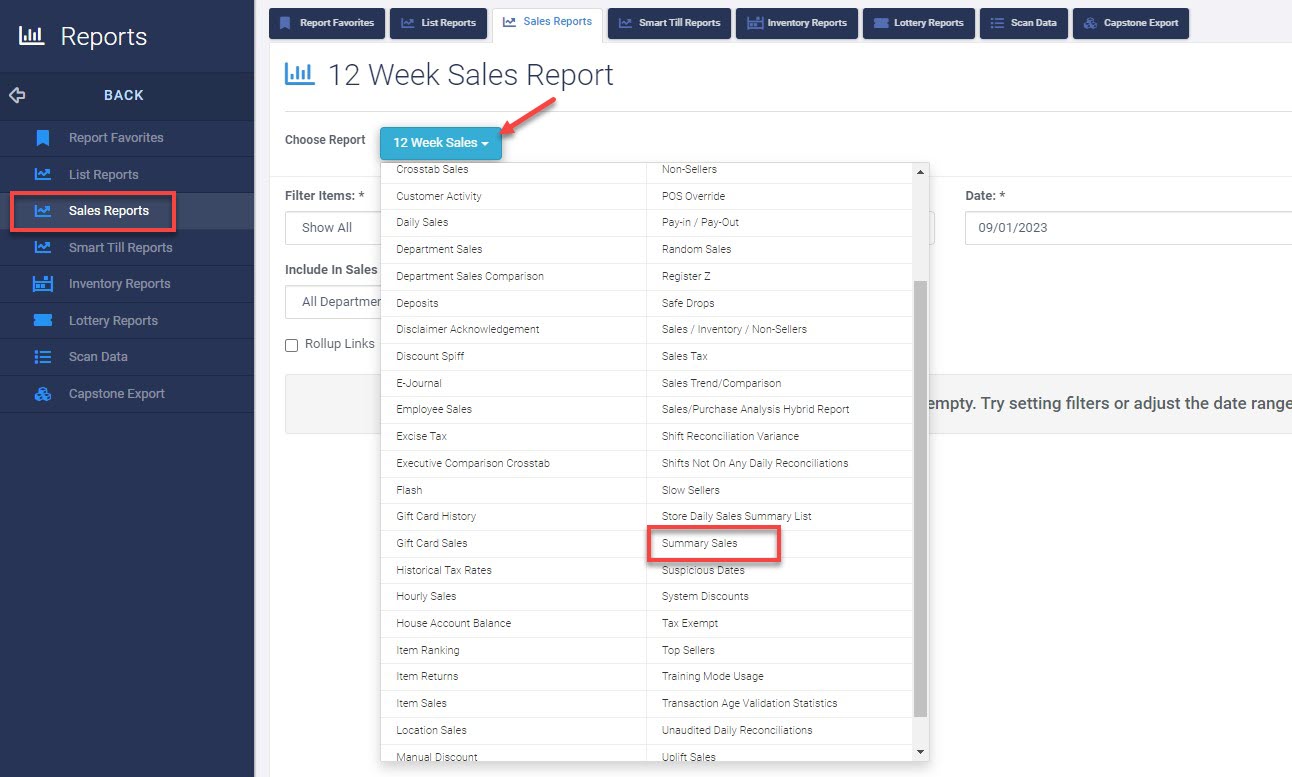Open the All Departments dropdown
This screenshot has height=777, width=1292.
point(333,301)
